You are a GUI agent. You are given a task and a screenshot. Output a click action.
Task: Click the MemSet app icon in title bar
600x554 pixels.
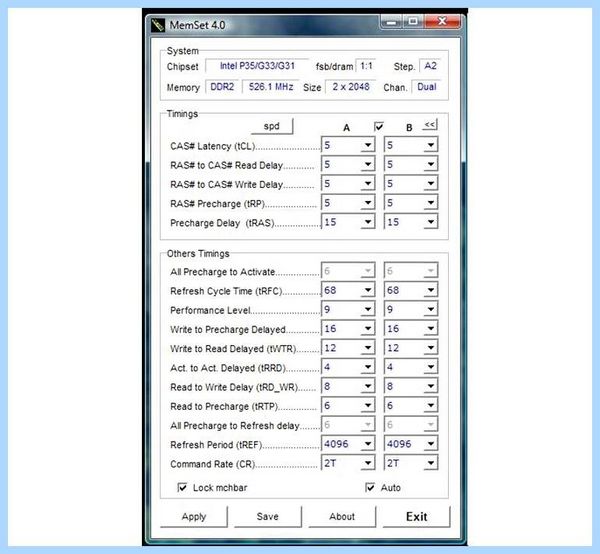[158, 25]
